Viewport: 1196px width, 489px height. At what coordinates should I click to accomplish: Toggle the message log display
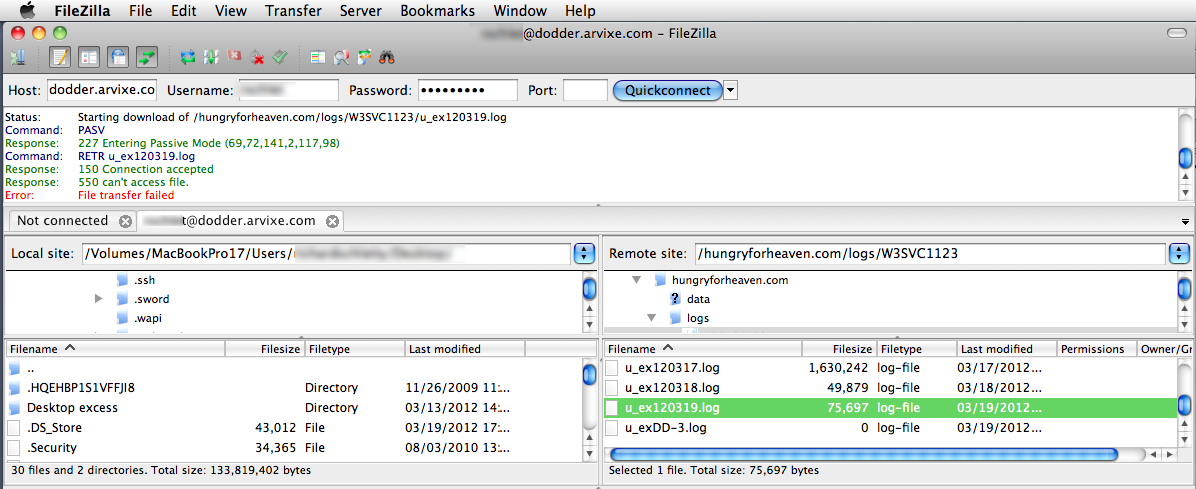(x=59, y=57)
